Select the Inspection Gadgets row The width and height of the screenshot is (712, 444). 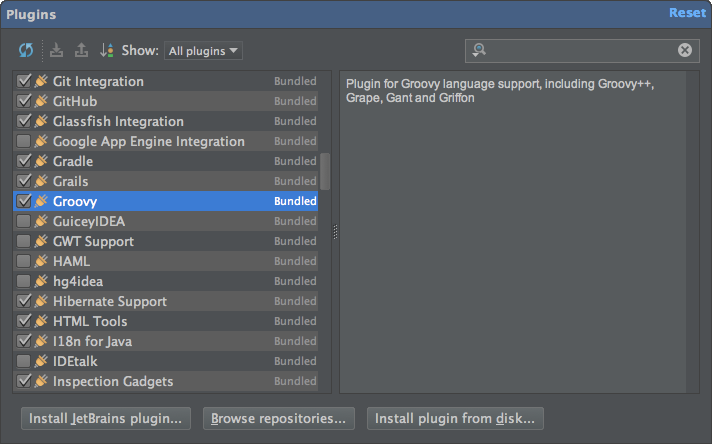pyautogui.click(x=166, y=381)
